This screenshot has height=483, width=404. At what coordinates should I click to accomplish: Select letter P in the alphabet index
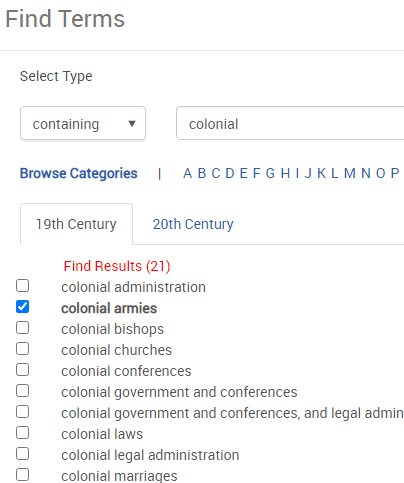tap(395, 173)
